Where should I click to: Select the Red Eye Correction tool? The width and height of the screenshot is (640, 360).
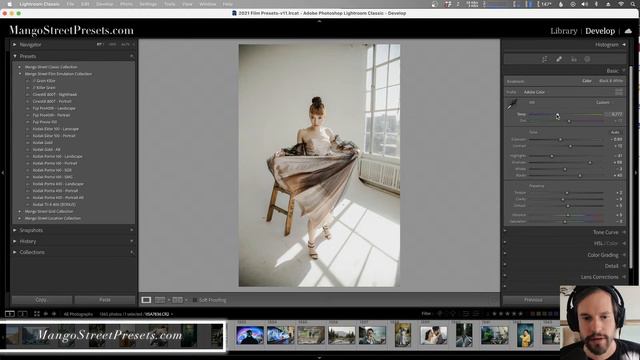click(x=573, y=60)
